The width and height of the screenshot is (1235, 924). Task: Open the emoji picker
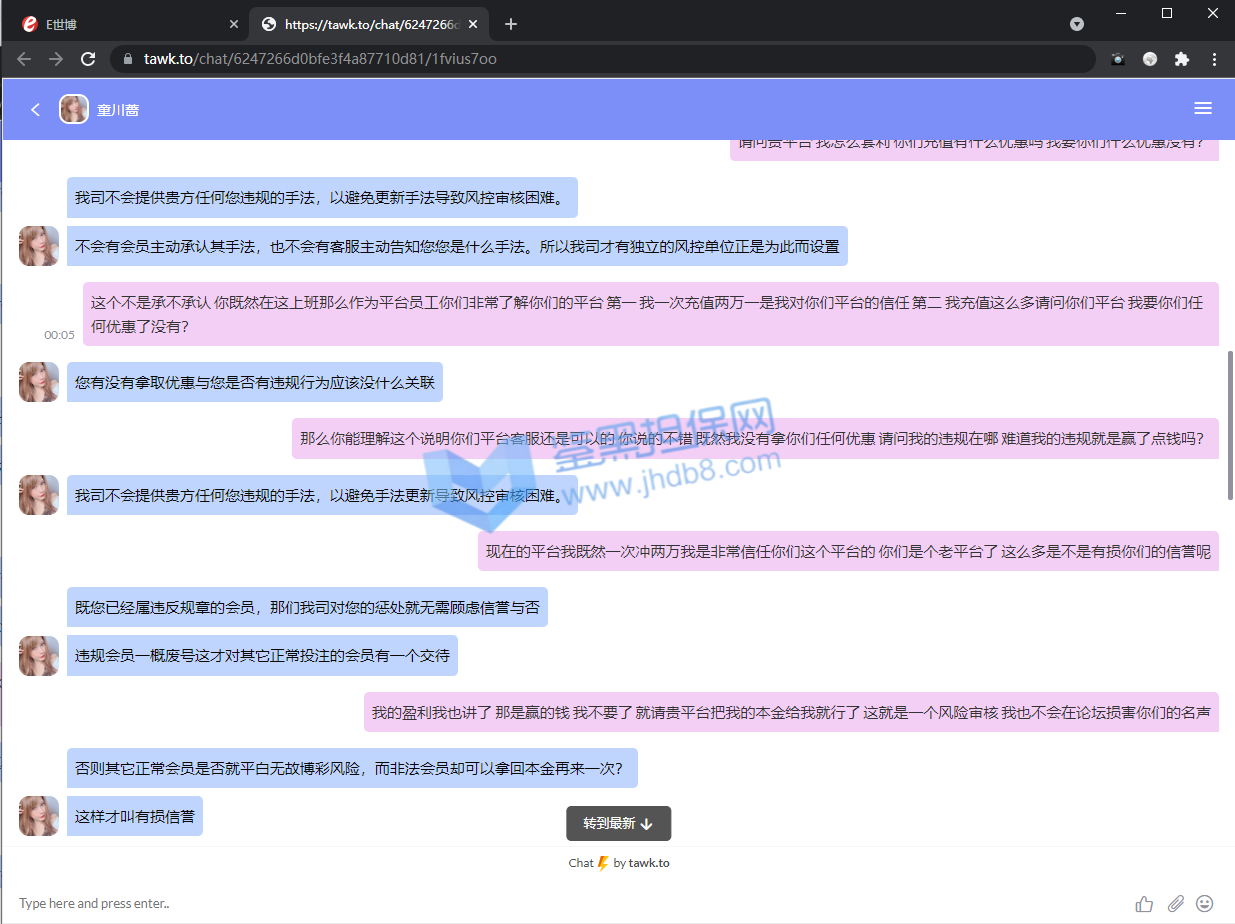point(1205,904)
